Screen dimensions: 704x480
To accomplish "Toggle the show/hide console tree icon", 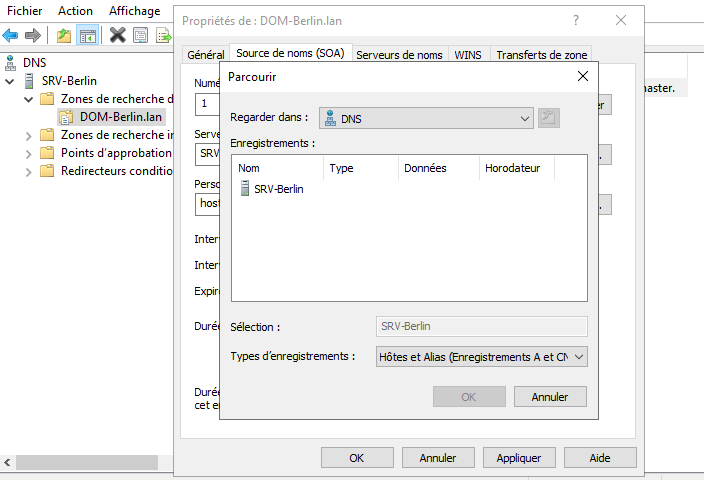I will point(87,36).
